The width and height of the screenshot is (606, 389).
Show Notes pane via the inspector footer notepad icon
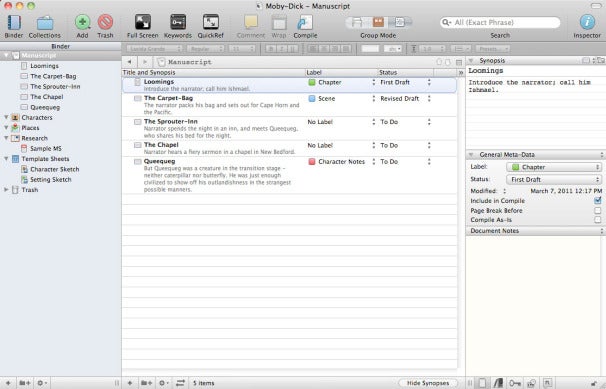pos(482,383)
